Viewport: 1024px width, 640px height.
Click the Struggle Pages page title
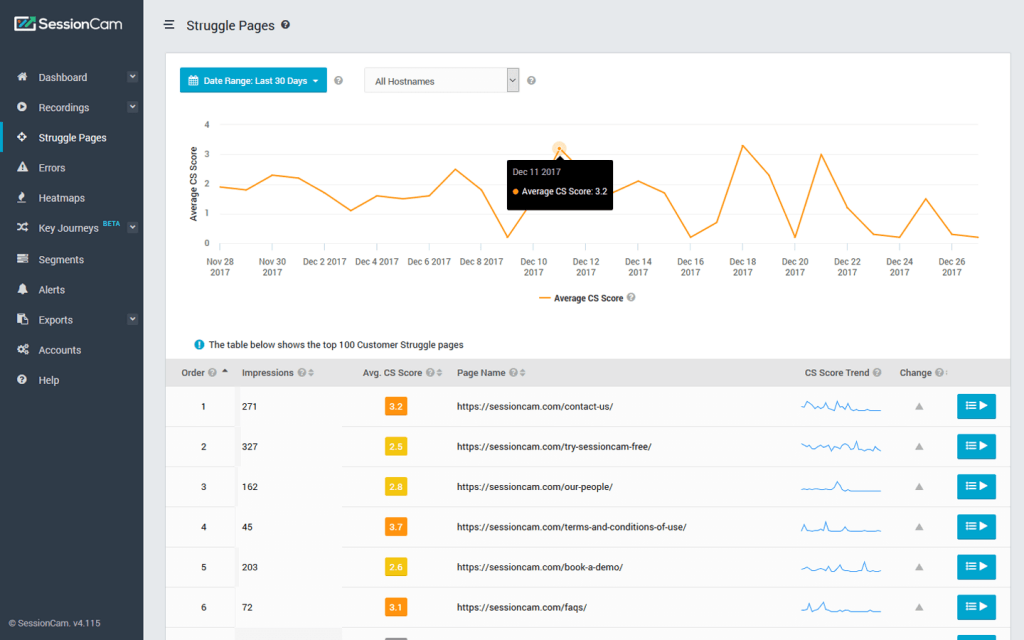[x=231, y=25]
